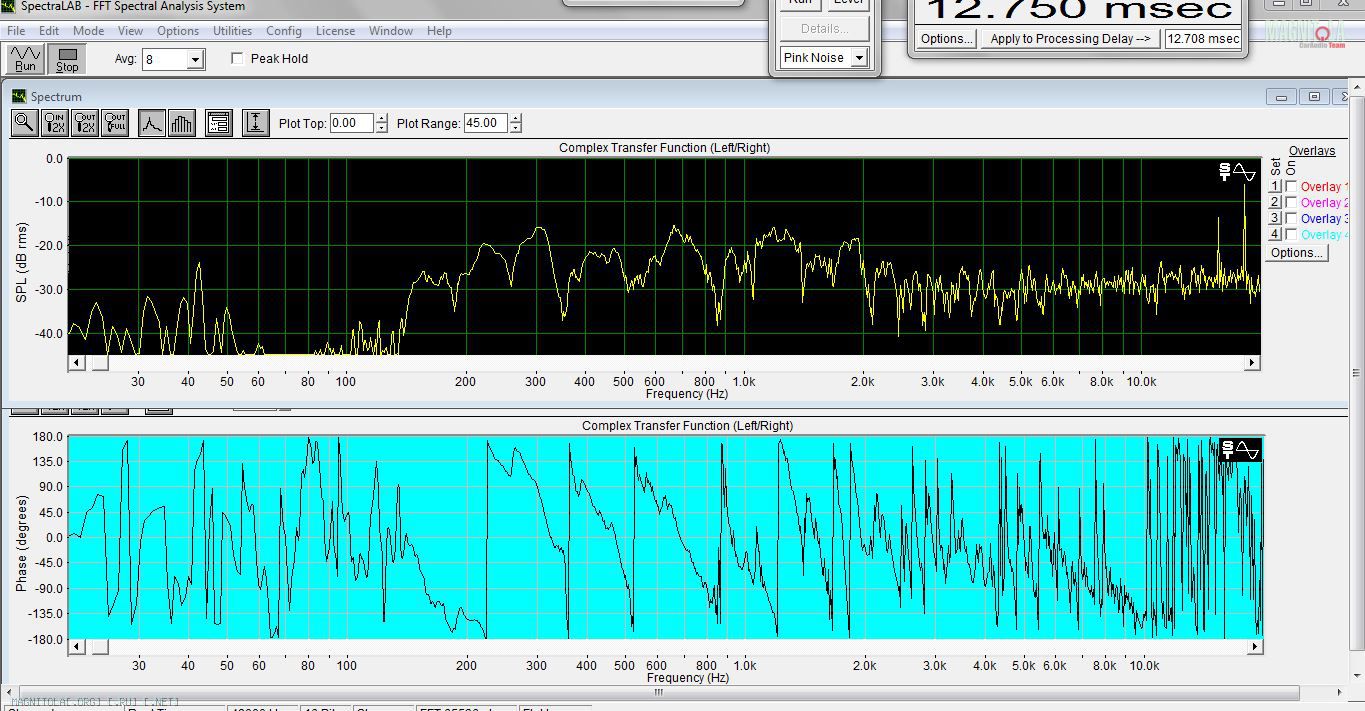Turn on Overlay 4 checkbox
Screen dimensions: 1365x711
[1291, 234]
